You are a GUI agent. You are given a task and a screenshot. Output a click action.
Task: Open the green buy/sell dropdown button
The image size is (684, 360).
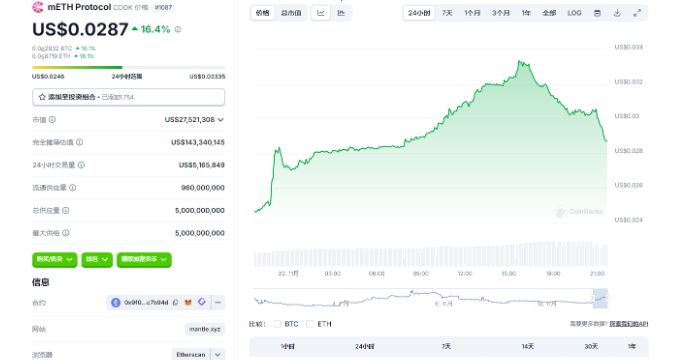click(55, 260)
